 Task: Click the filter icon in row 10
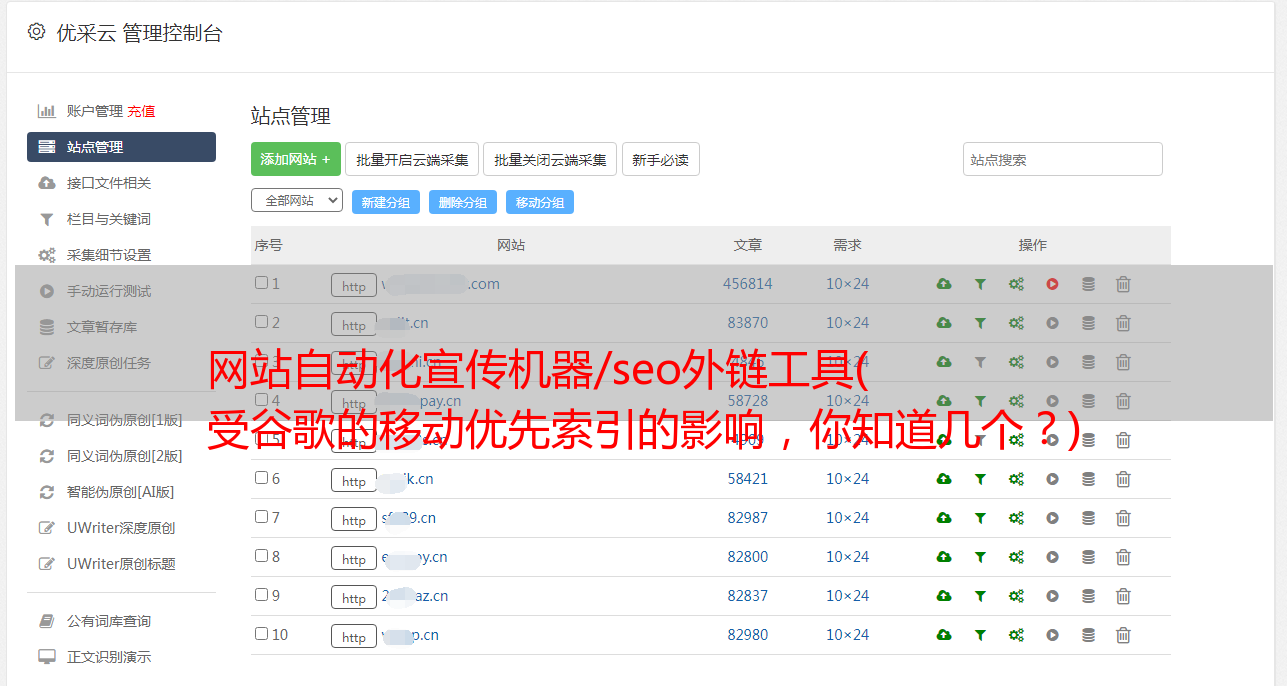pyautogui.click(x=980, y=635)
